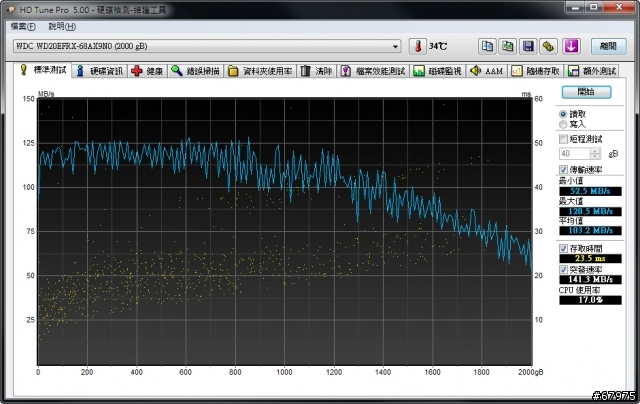The height and width of the screenshot is (404, 640).
Task: Open the 檔案效能測試 tab
Action: (373, 71)
